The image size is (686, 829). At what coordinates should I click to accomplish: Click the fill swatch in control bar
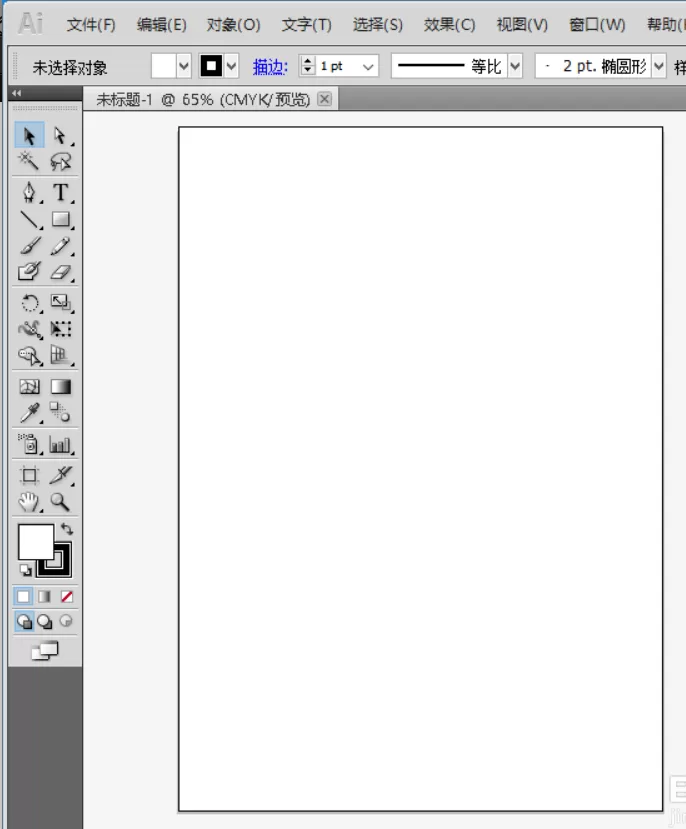pos(164,66)
